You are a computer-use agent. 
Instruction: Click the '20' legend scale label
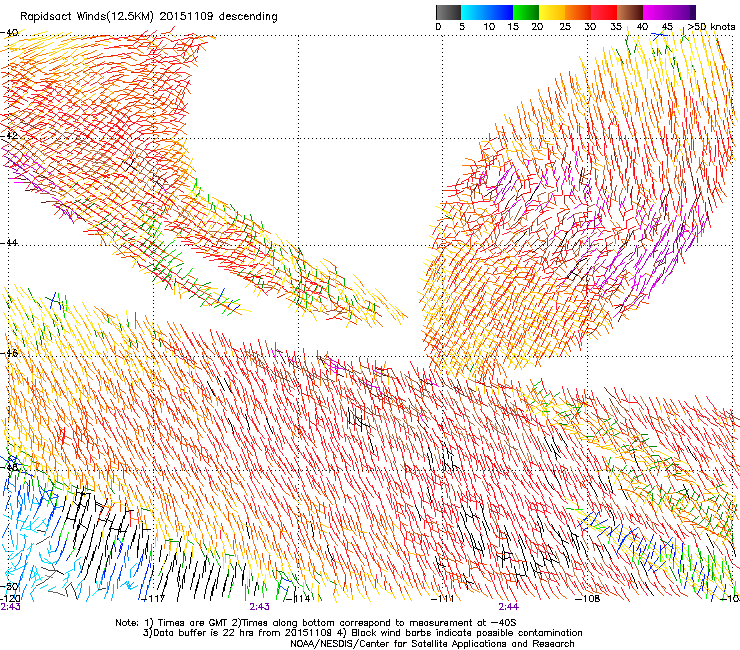click(537, 27)
